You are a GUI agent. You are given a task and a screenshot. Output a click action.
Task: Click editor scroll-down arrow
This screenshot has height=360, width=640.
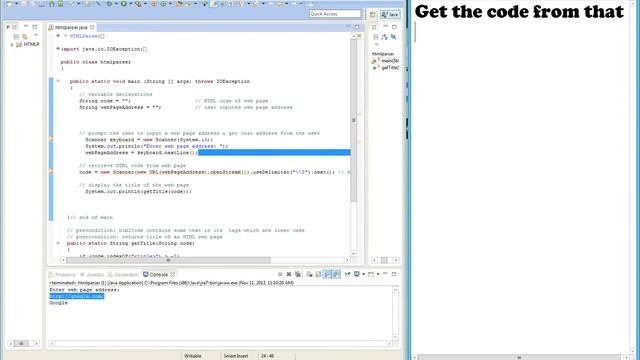(x=353, y=253)
